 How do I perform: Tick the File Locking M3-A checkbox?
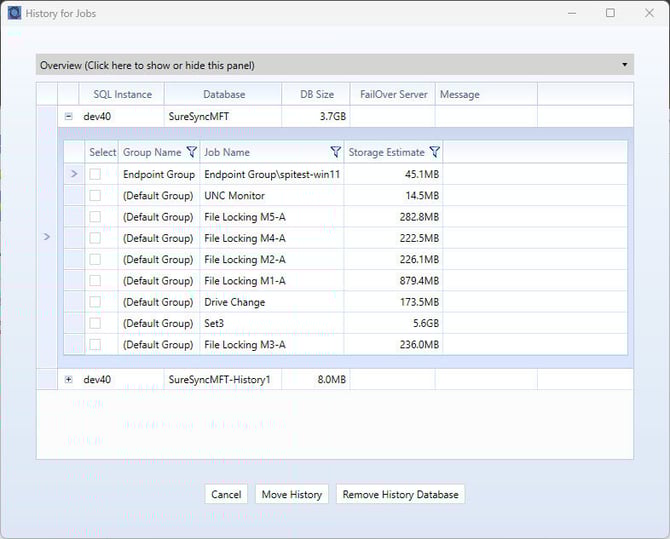95,345
